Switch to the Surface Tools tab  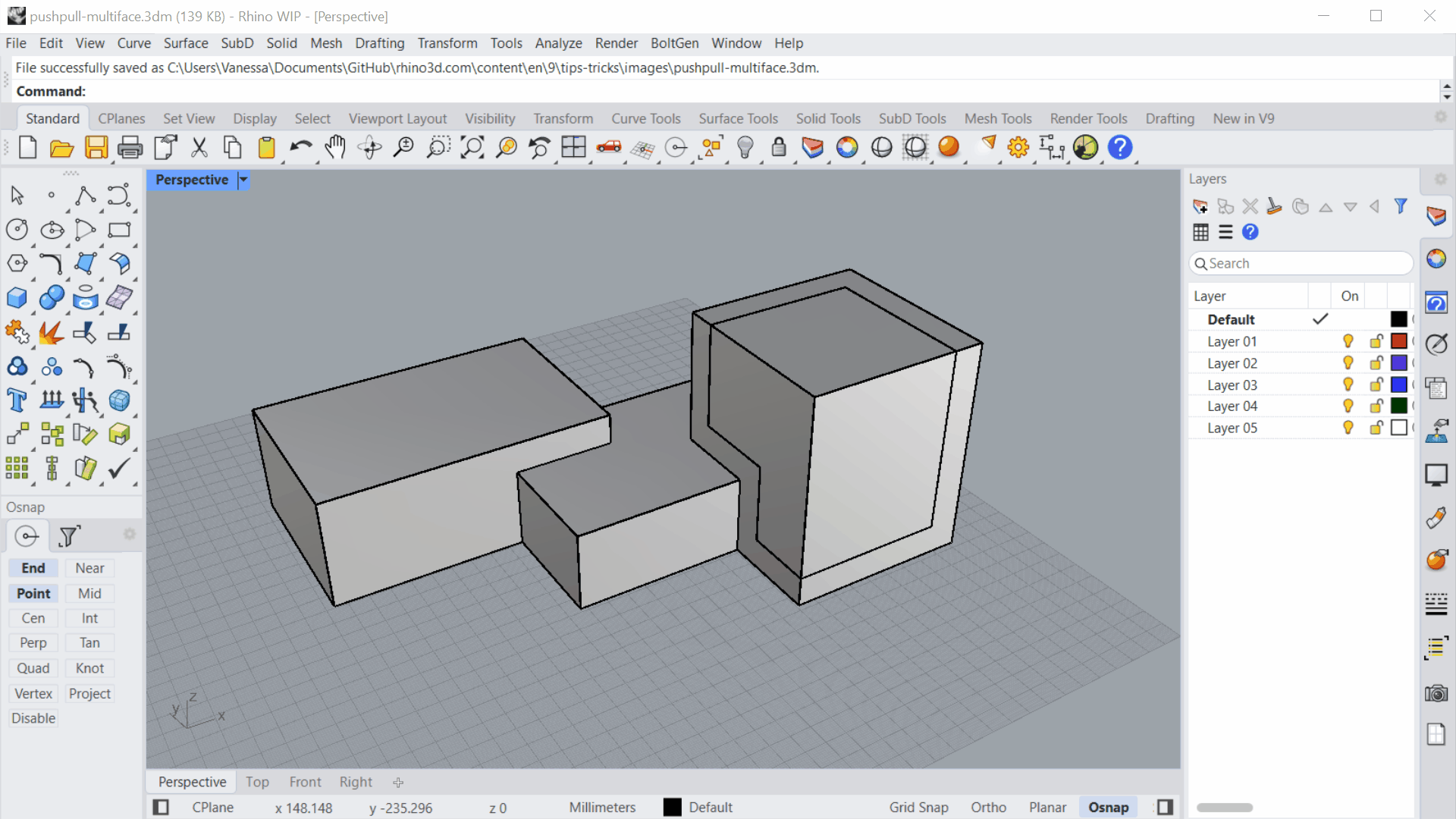point(738,118)
